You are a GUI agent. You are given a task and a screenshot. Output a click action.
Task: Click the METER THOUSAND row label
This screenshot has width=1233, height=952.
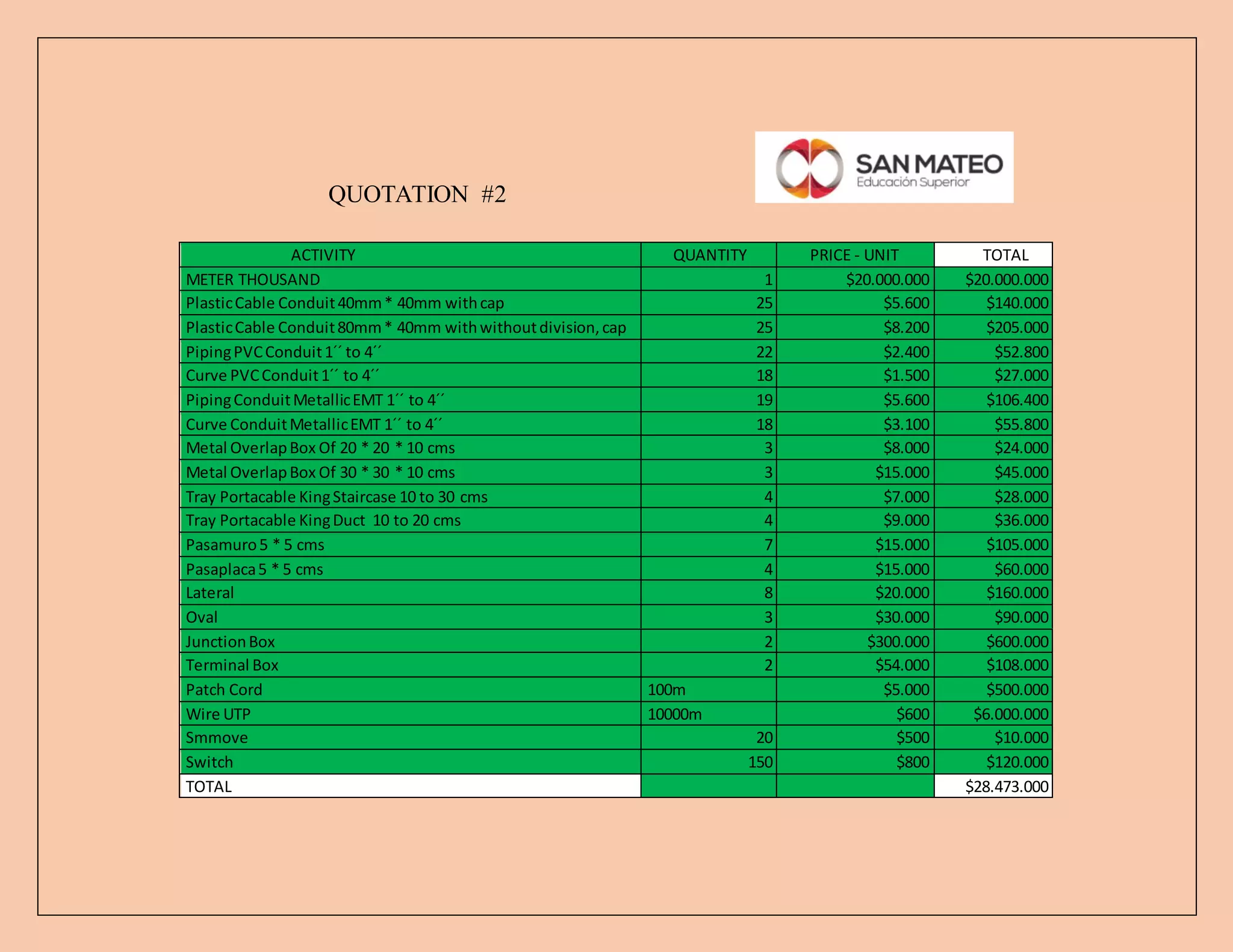tap(253, 279)
